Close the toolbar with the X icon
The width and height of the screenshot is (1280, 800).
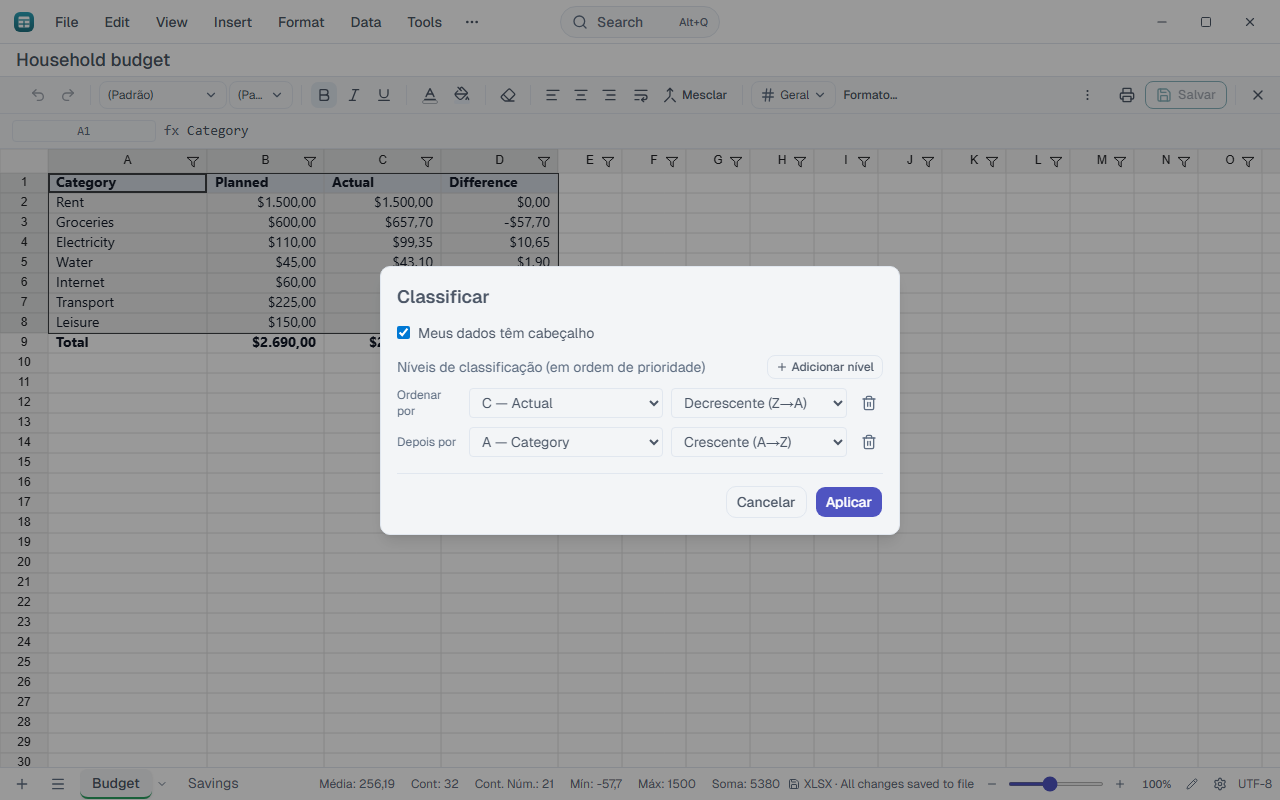click(1258, 95)
